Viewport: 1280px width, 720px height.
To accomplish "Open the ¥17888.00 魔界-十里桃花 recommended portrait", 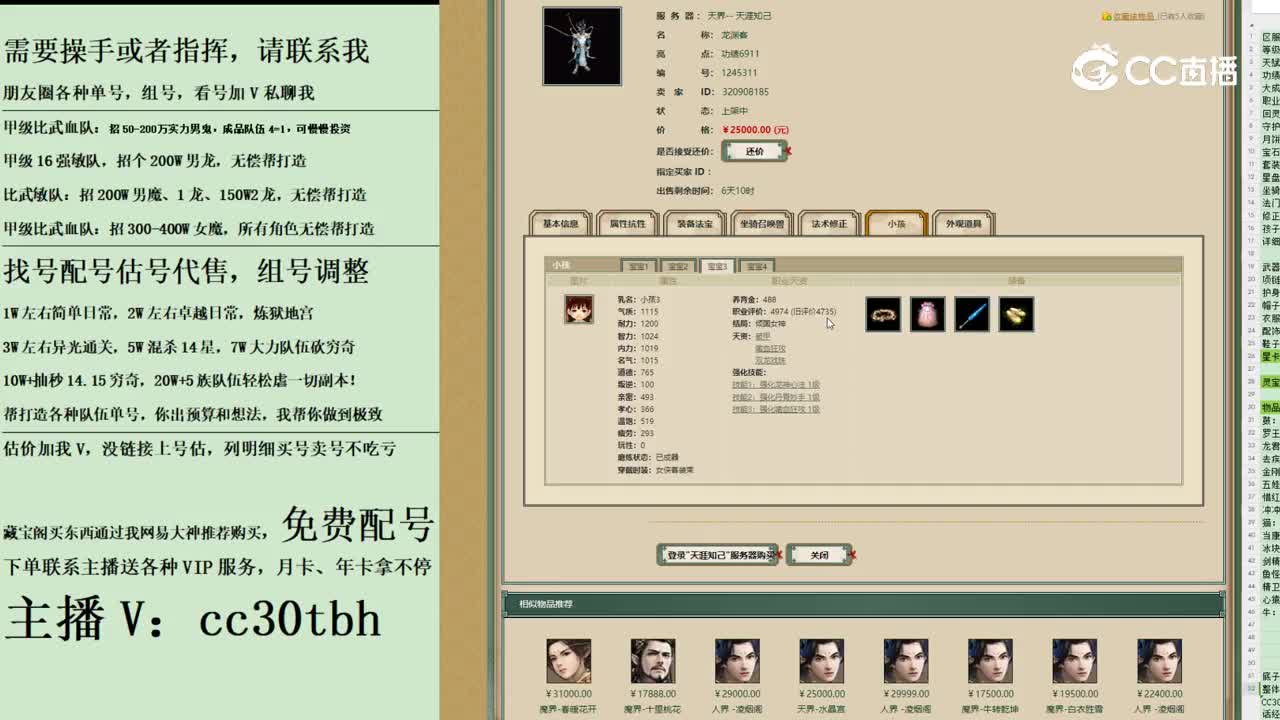I will pyautogui.click(x=652, y=661).
